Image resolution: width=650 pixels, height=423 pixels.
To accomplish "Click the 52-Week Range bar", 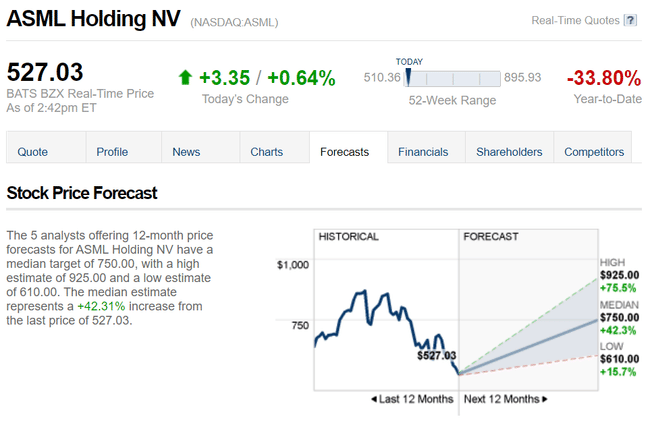I will tap(452, 78).
